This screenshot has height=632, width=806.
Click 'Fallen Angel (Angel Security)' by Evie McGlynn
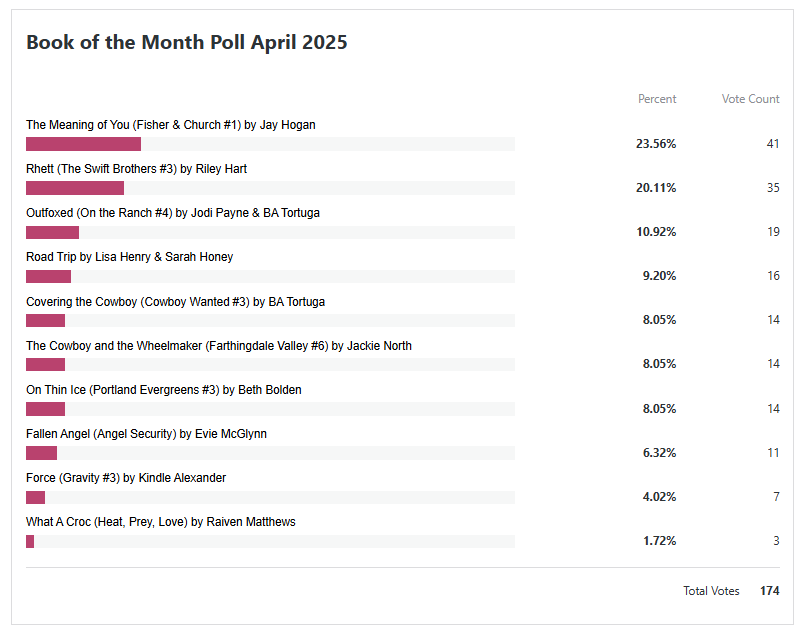[x=146, y=433]
